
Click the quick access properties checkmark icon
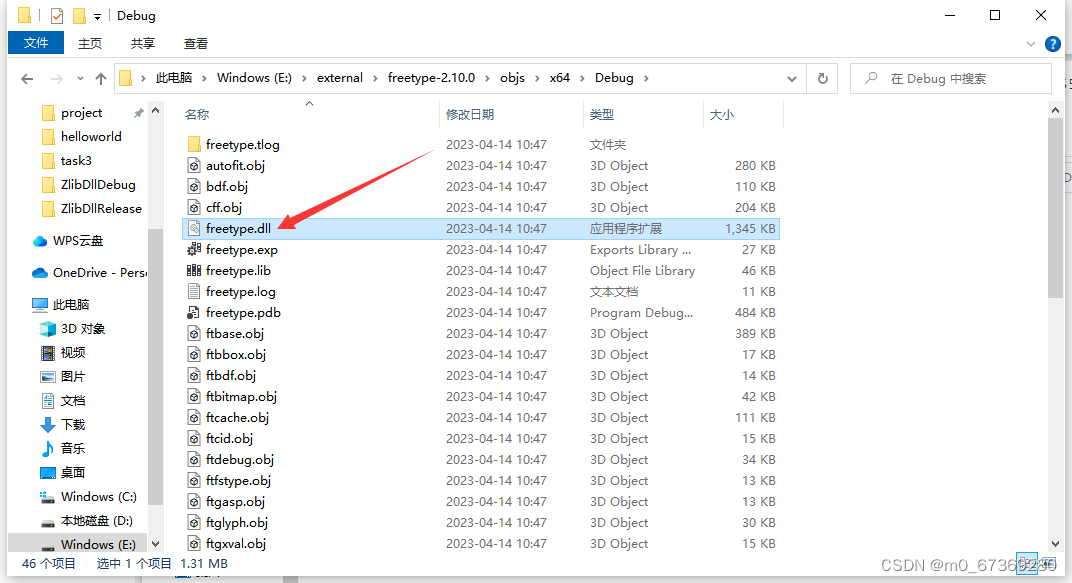pos(57,16)
